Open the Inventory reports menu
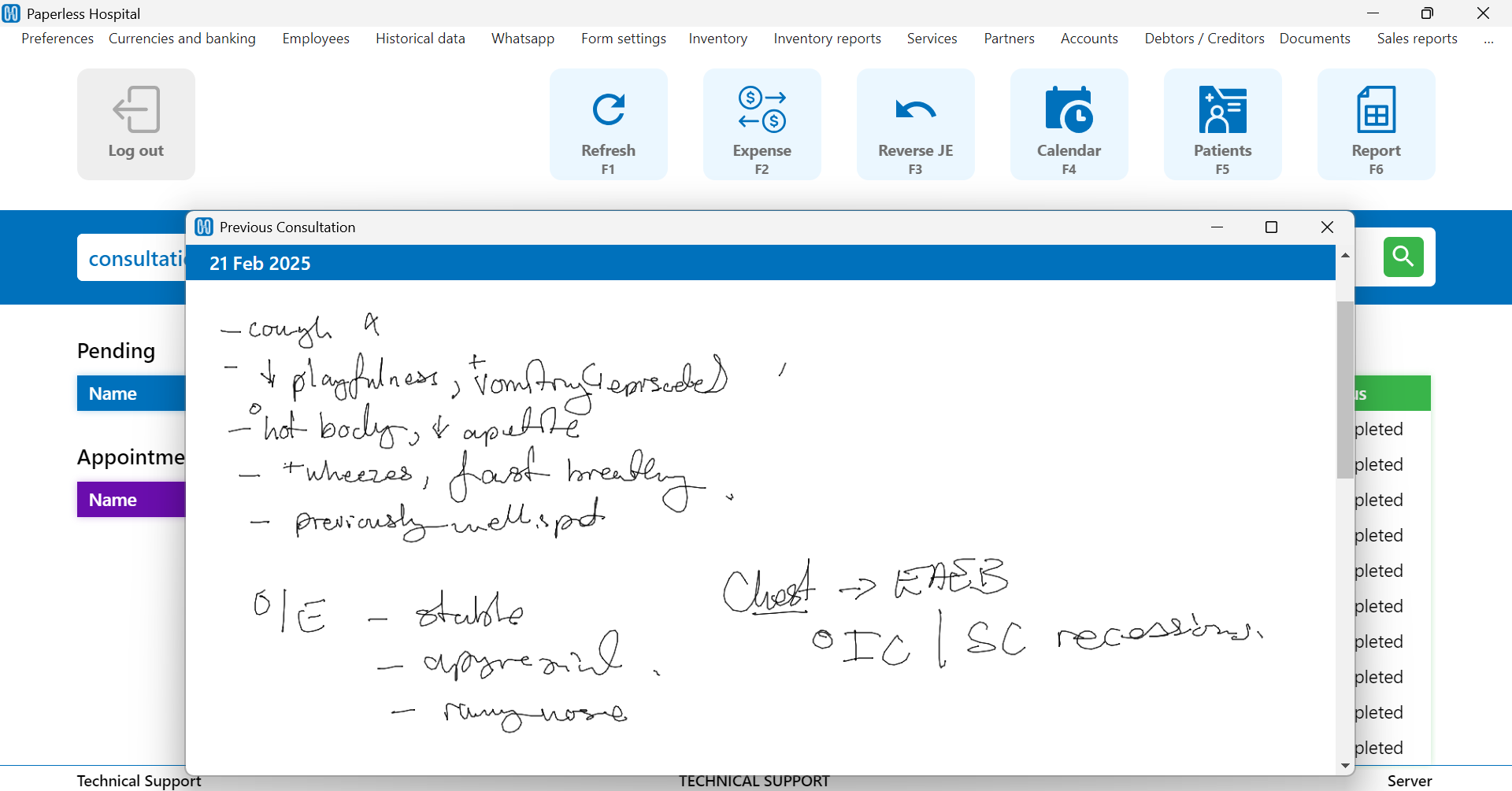 tap(828, 39)
